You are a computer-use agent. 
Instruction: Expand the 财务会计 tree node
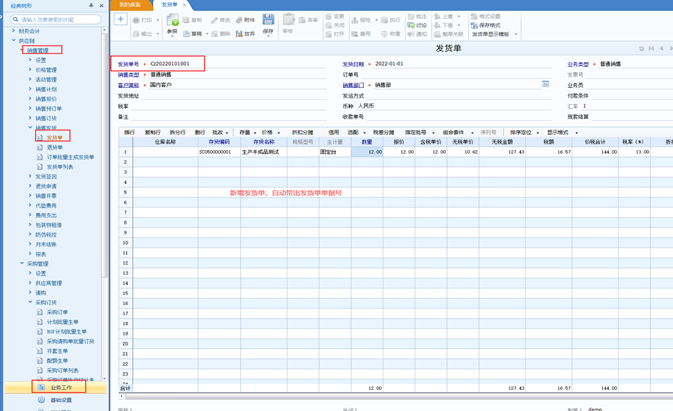13,31
